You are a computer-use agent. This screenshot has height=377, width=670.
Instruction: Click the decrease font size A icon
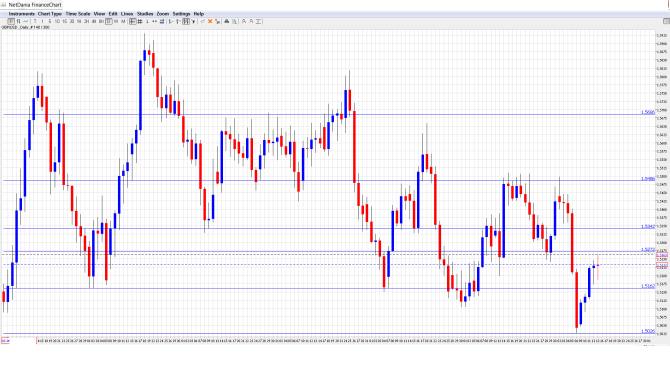(x=251, y=21)
